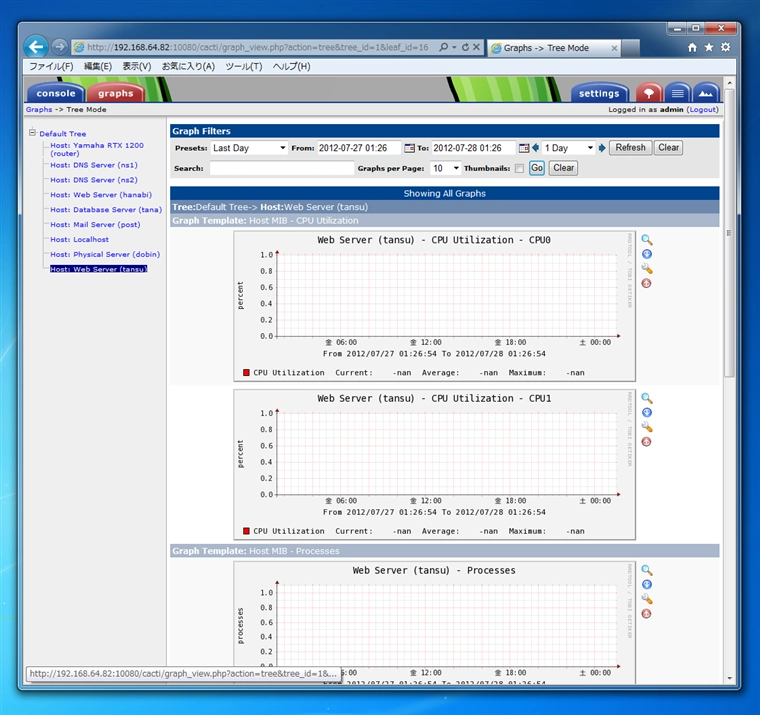Toggle the Thumbnails checkbox
The image size is (760, 715).
point(519,169)
